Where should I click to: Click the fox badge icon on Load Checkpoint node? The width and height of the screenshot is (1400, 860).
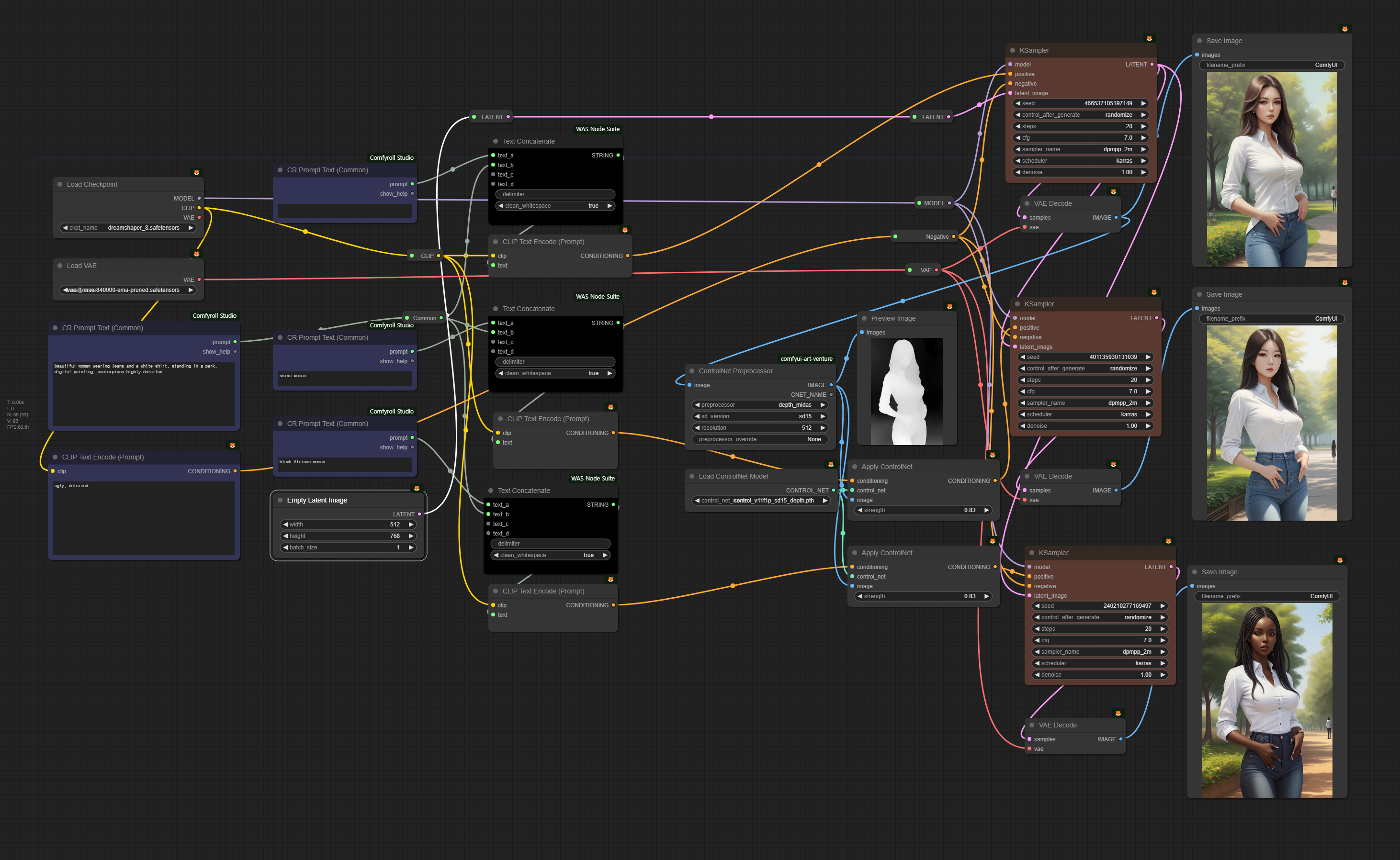click(x=196, y=172)
